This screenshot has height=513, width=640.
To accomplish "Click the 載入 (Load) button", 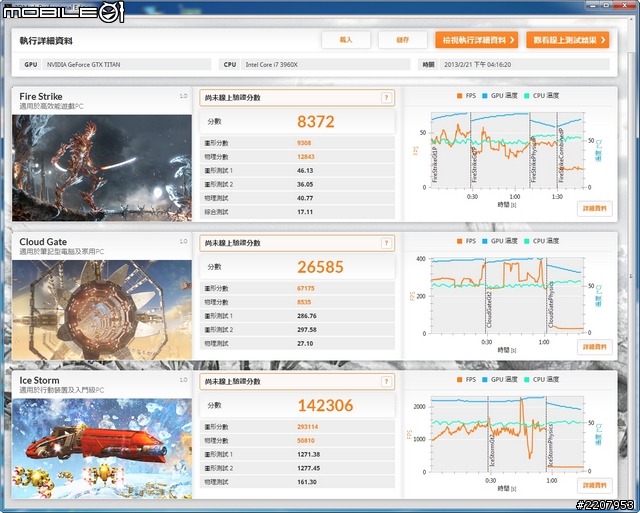I will click(x=346, y=40).
